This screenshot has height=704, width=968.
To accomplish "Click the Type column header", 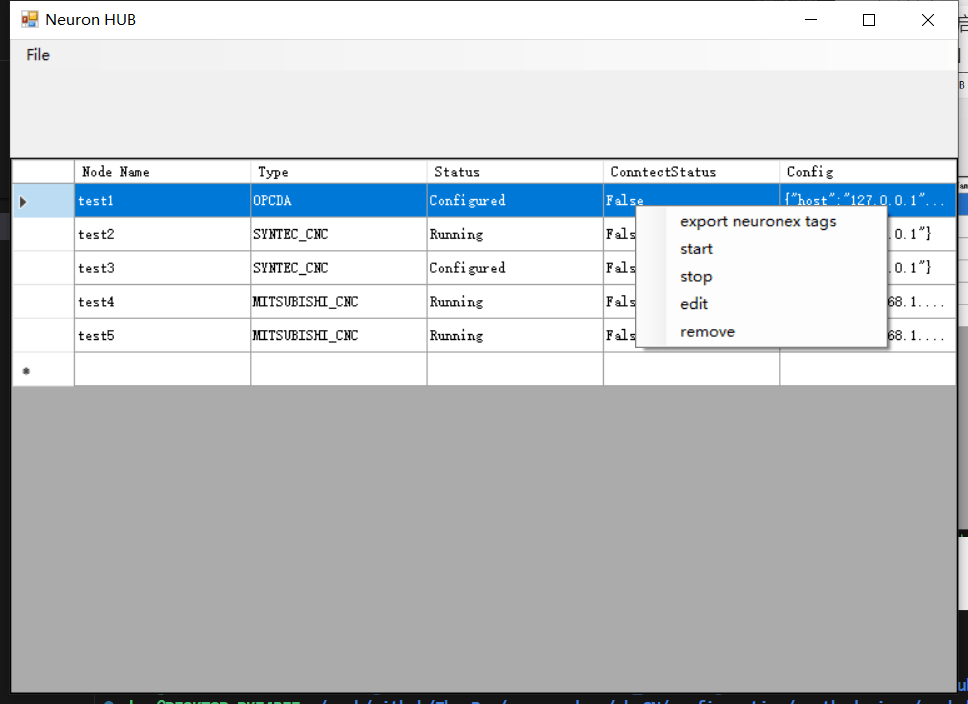I will (338, 172).
